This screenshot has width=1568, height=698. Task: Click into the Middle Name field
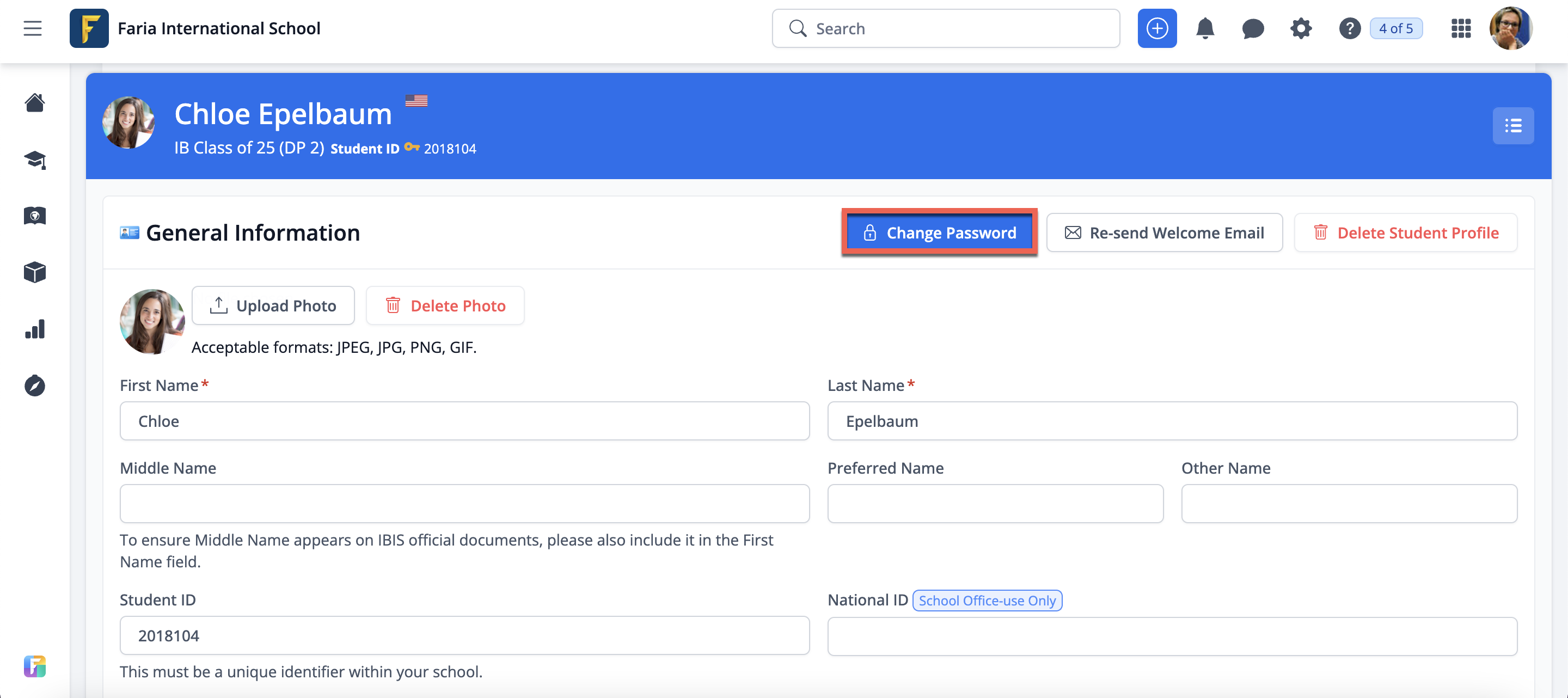(464, 503)
